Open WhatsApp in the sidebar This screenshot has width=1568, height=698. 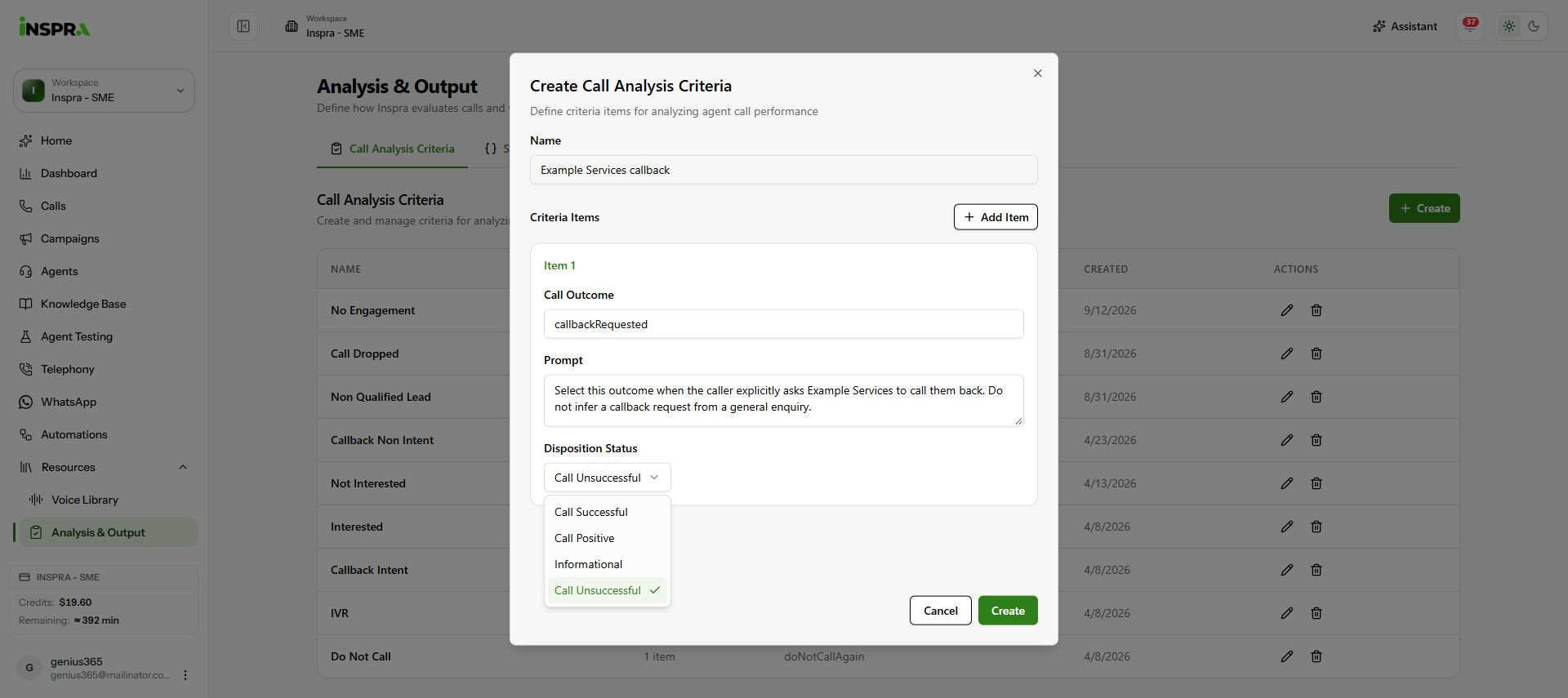tap(104, 402)
